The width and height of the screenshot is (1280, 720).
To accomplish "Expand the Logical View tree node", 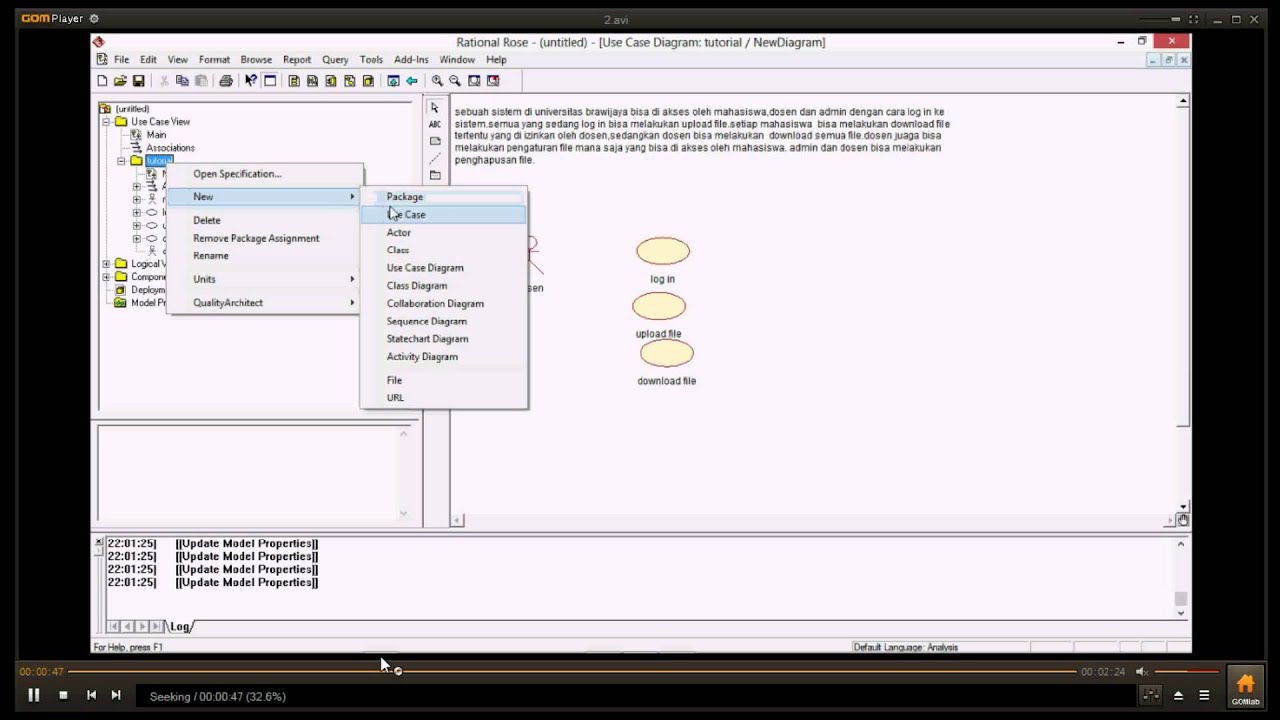I will click(x=107, y=264).
